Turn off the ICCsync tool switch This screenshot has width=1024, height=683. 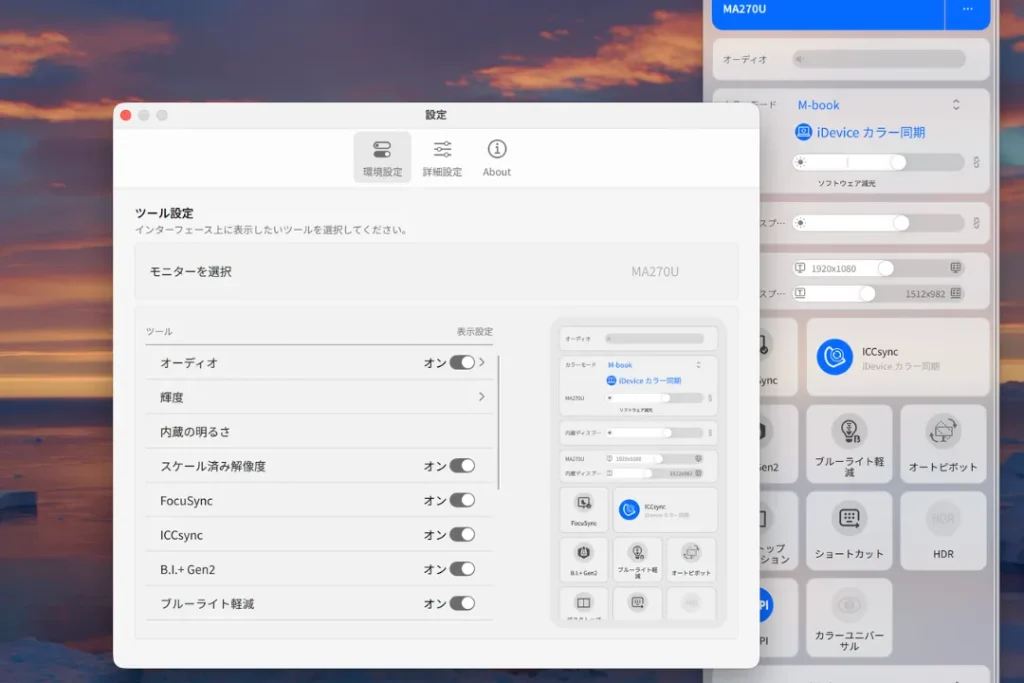click(462, 535)
